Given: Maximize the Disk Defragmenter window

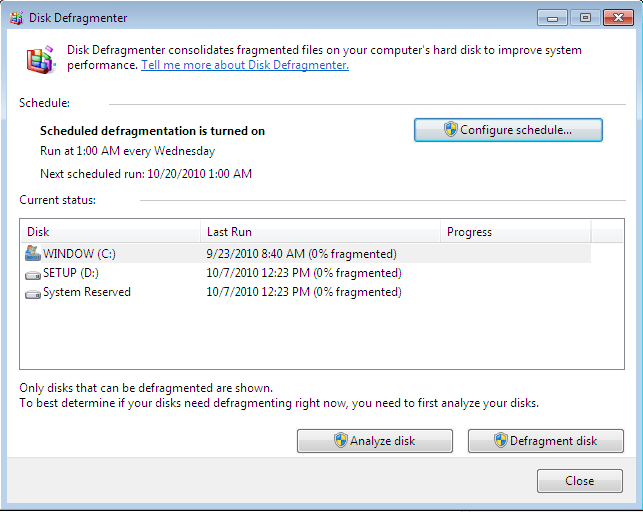Looking at the screenshot, I should [x=585, y=17].
